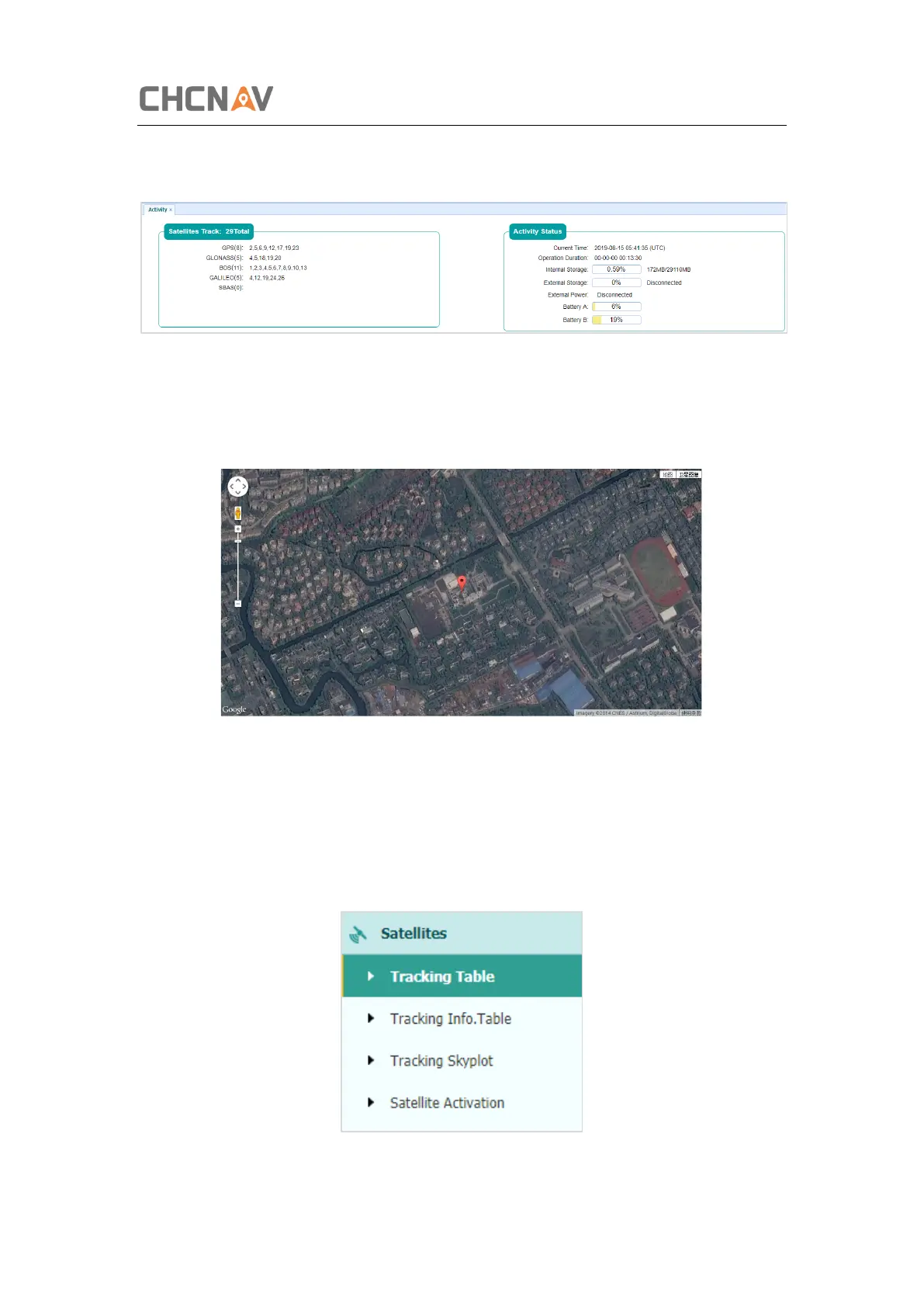924x1307 pixels.
Task: Select the satellite imagery view button
Action: (x=688, y=474)
